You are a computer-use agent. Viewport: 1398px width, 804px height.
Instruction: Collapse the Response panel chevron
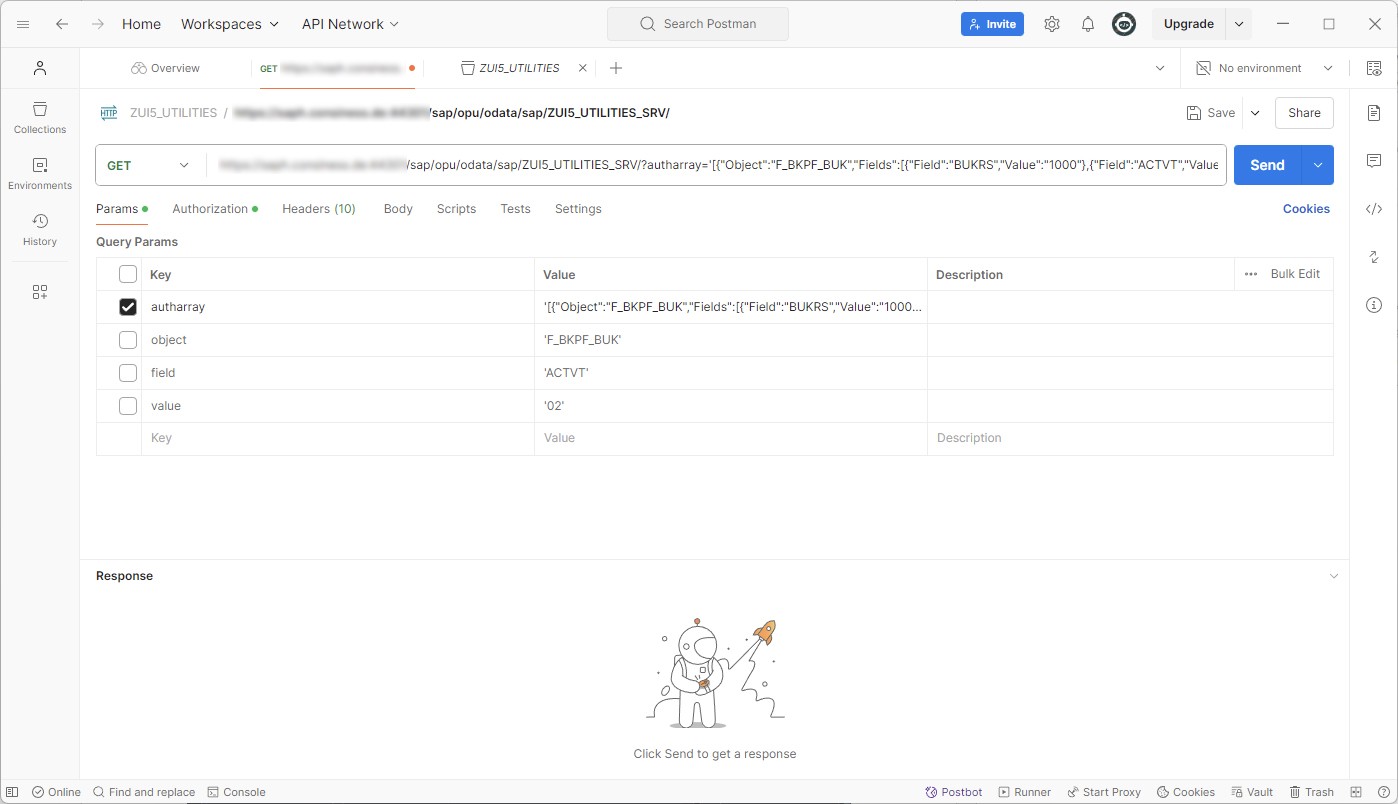1333,576
